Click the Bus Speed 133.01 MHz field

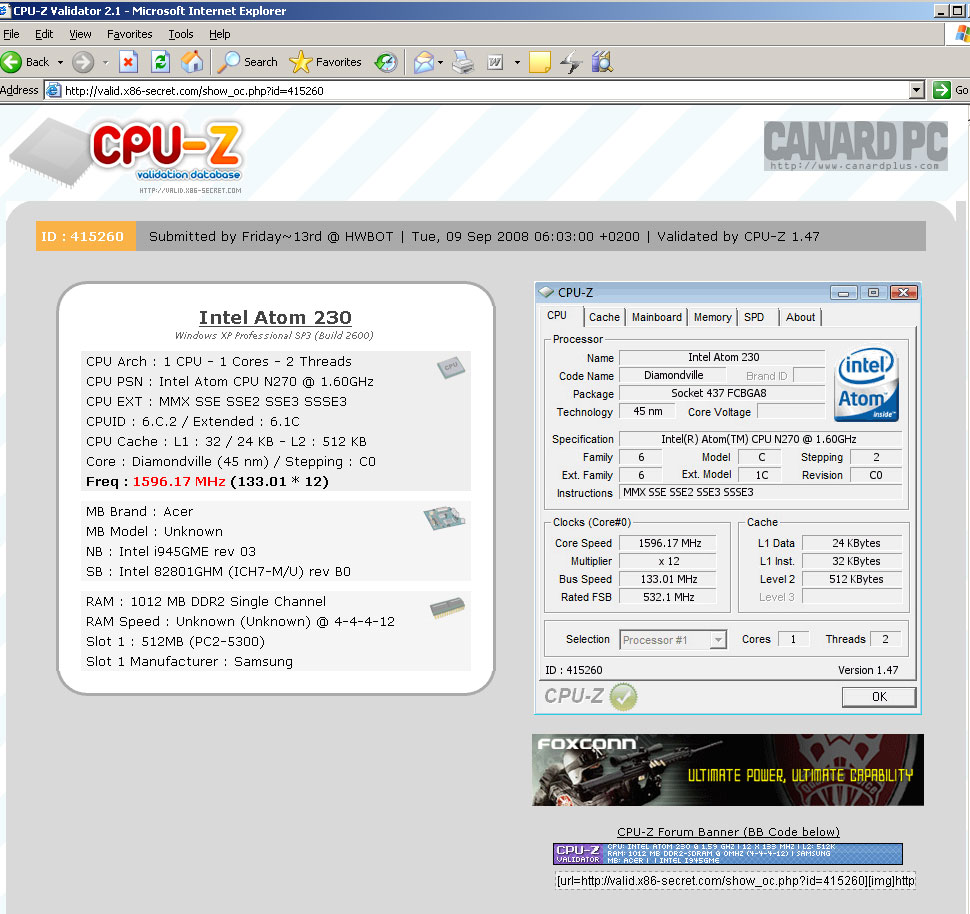tap(668, 579)
